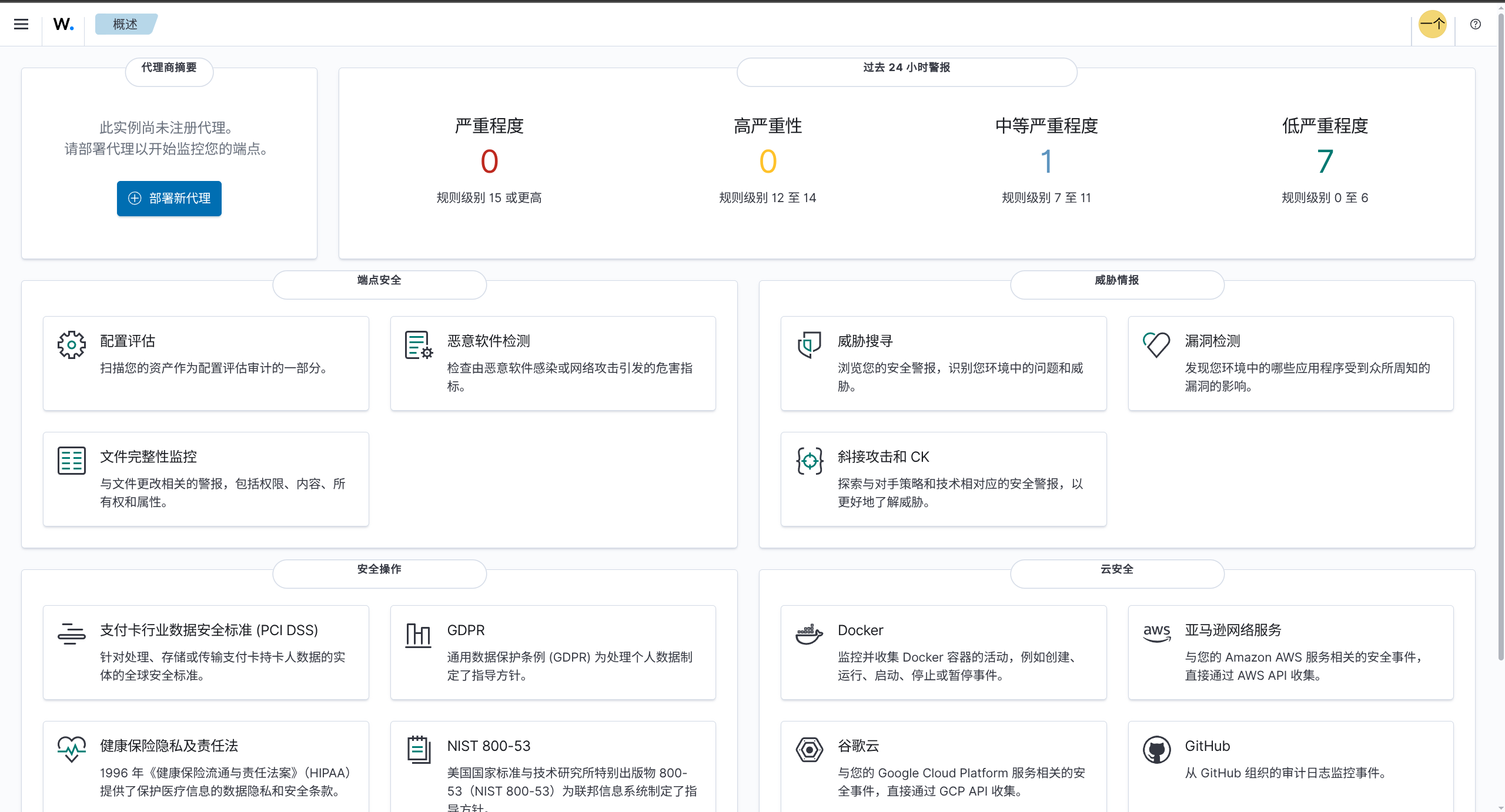1505x812 pixels.
Task: Click the 文件完整性监控 list icon
Action: point(72,461)
